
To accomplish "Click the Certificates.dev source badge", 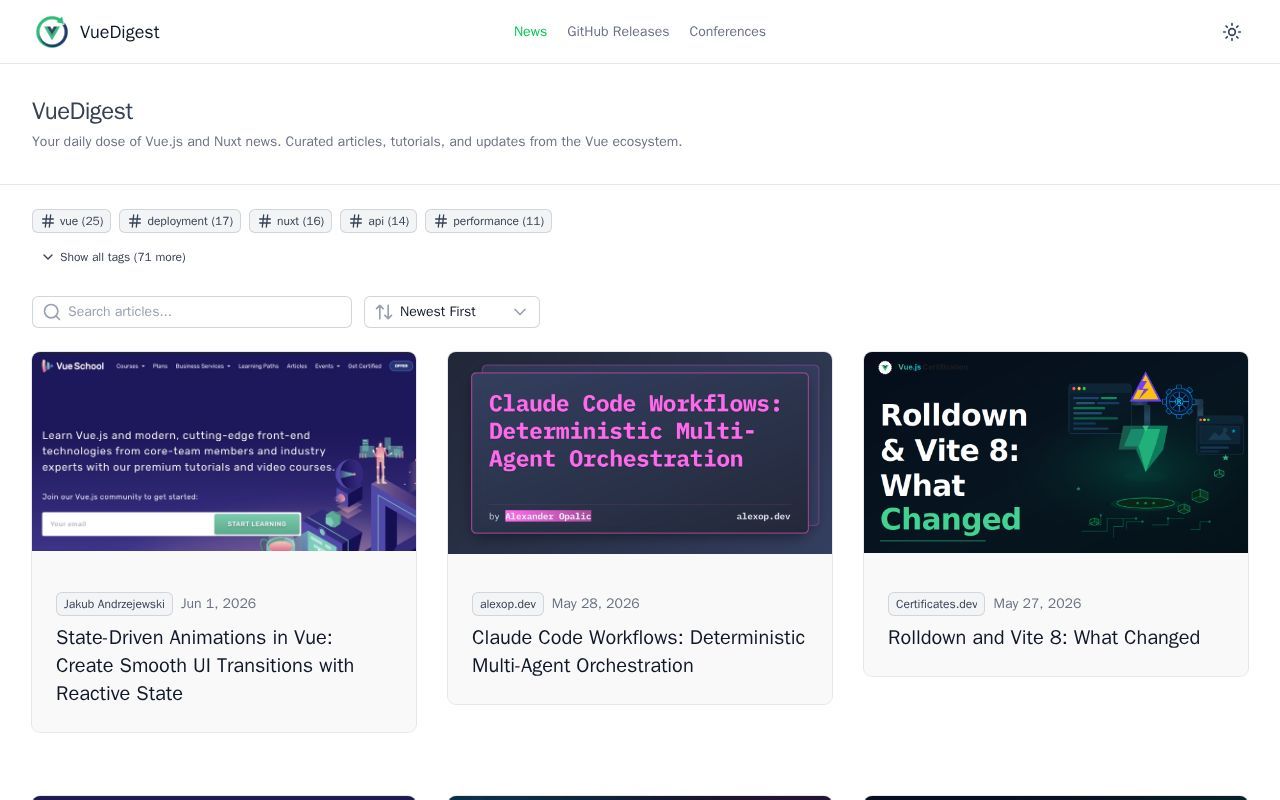I will [x=936, y=604].
